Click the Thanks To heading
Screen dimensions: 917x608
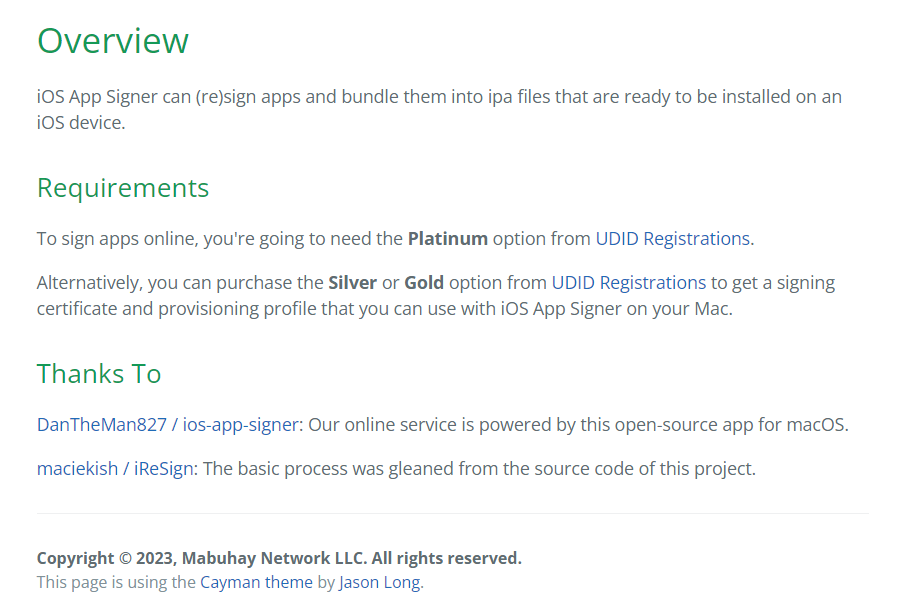coord(99,374)
